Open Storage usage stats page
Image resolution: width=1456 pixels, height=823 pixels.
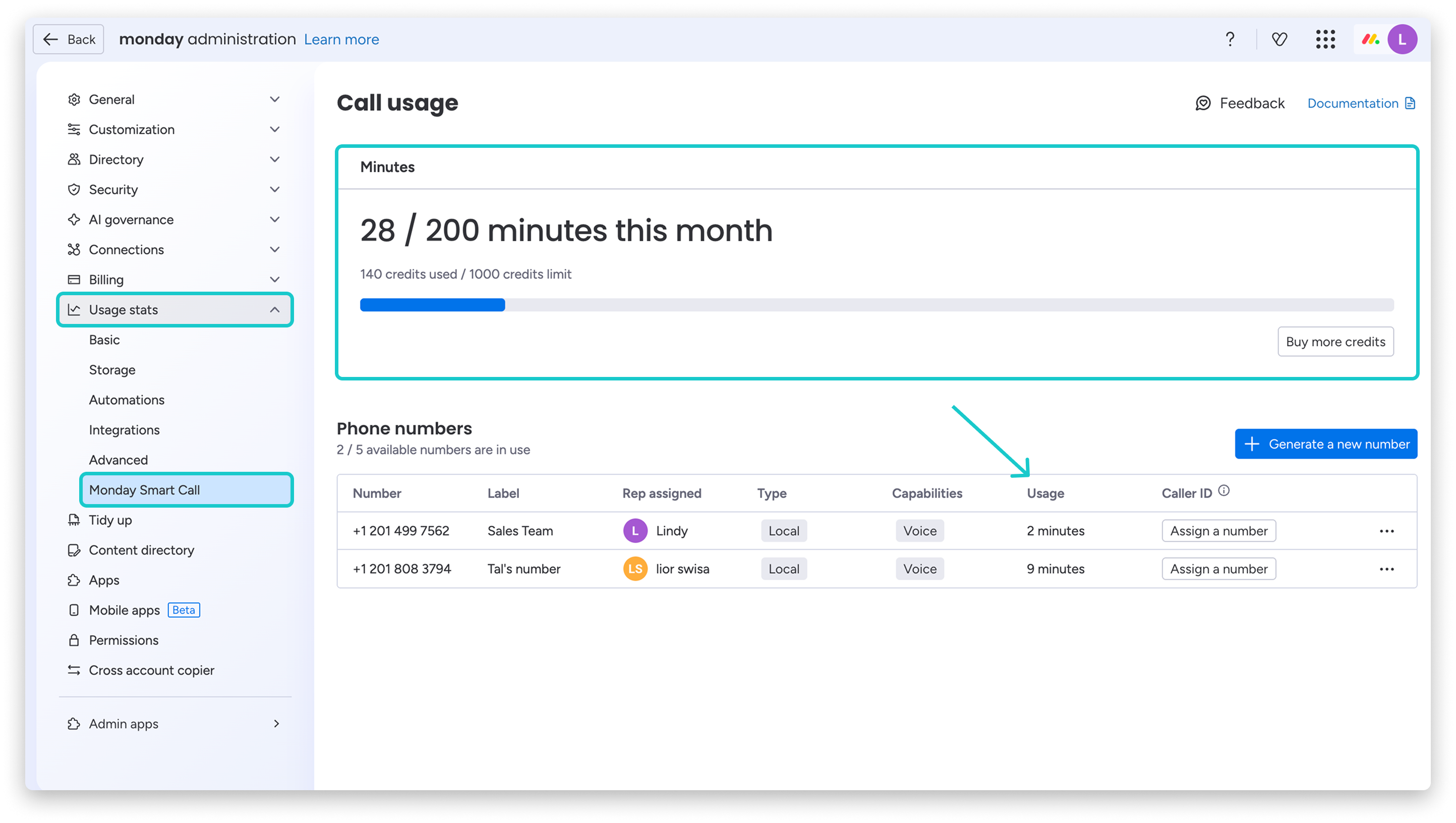(x=112, y=370)
